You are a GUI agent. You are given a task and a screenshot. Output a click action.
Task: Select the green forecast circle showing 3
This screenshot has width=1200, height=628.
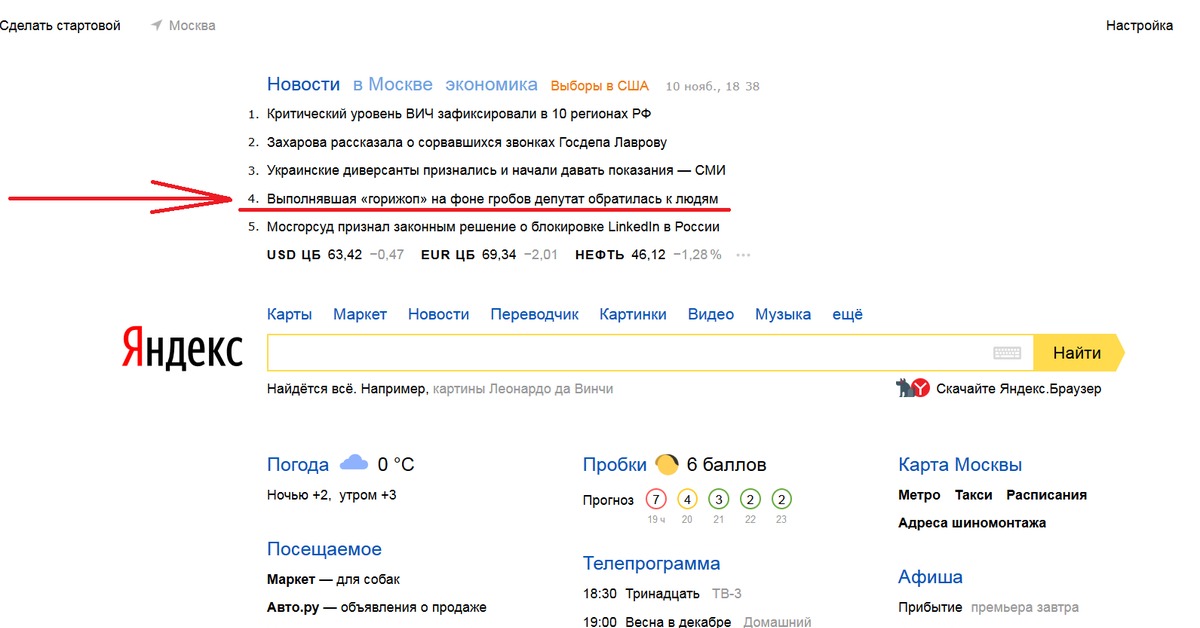[718, 498]
